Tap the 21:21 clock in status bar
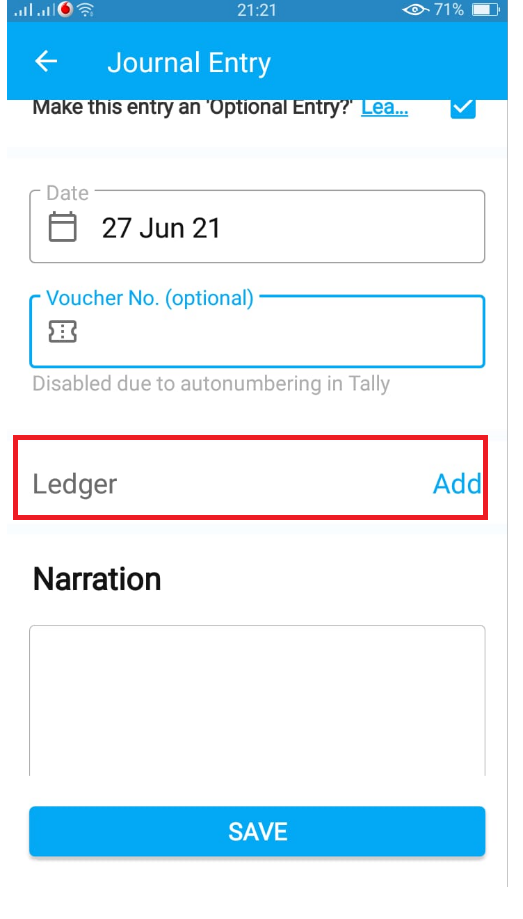 coord(257,10)
